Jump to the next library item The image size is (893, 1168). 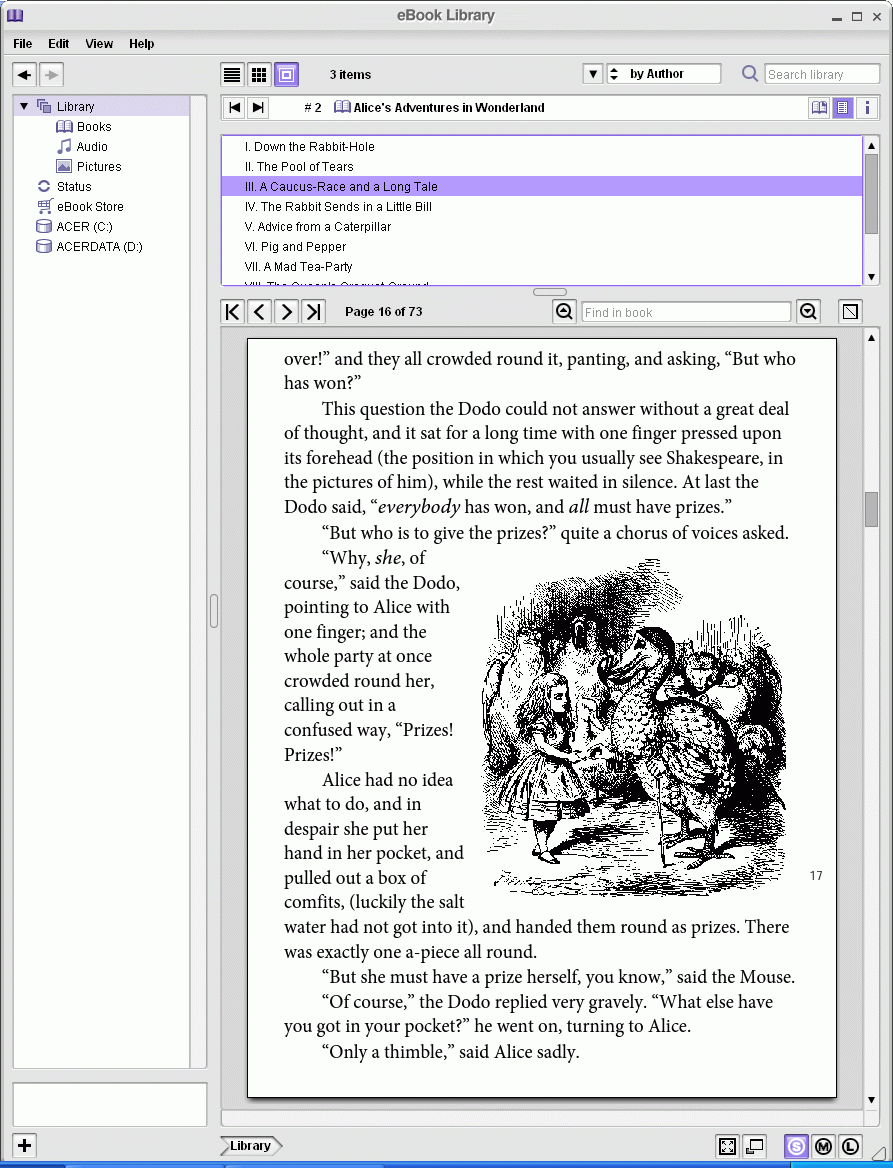coord(258,108)
